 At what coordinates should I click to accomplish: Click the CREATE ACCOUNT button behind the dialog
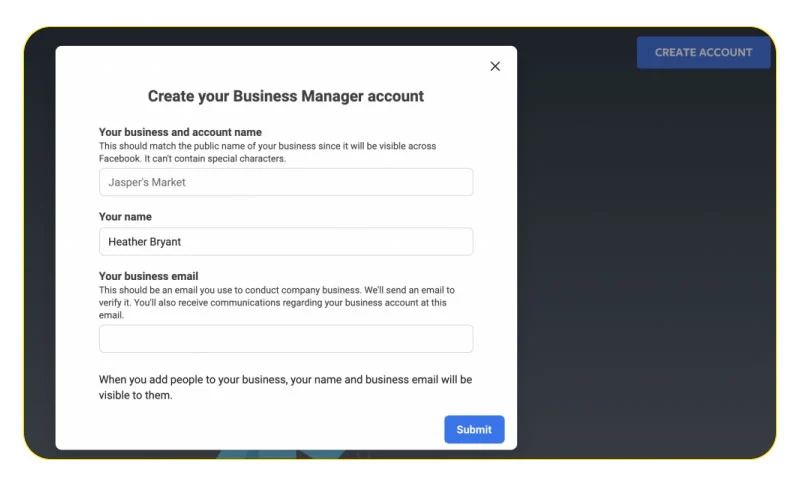click(x=703, y=53)
